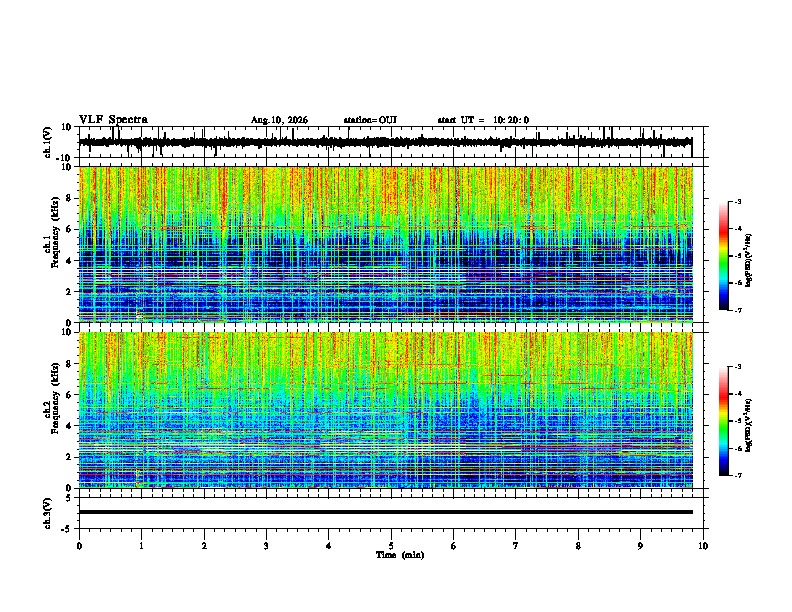The height and width of the screenshot is (612, 792).
Task: Click the ch.2 "Frequency (kHz)" axis label
Action: 55,397
